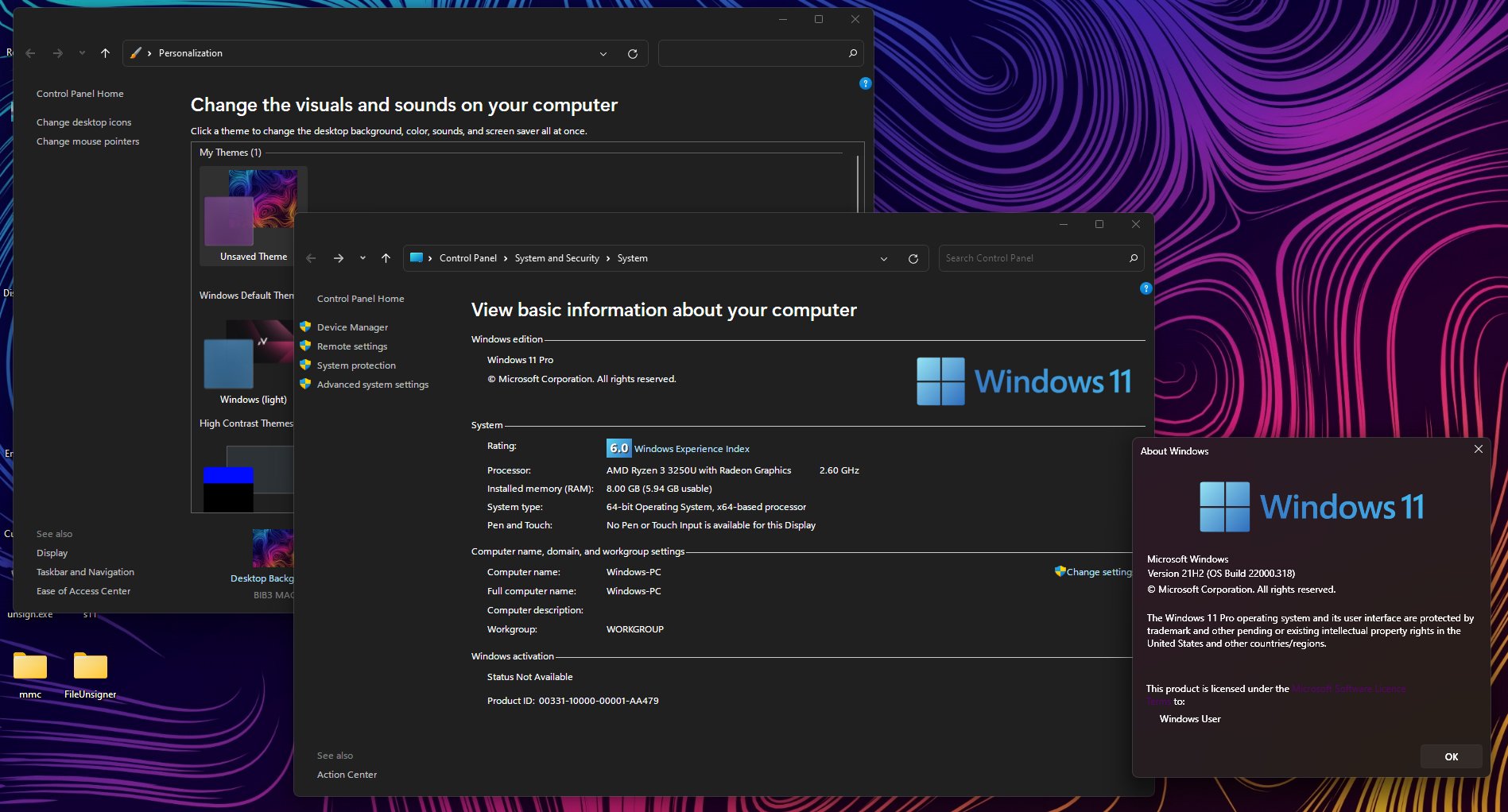Image resolution: width=1508 pixels, height=812 pixels.
Task: Select Product ID 00331-10000-00001-AA479 text
Action: pyautogui.click(x=599, y=701)
